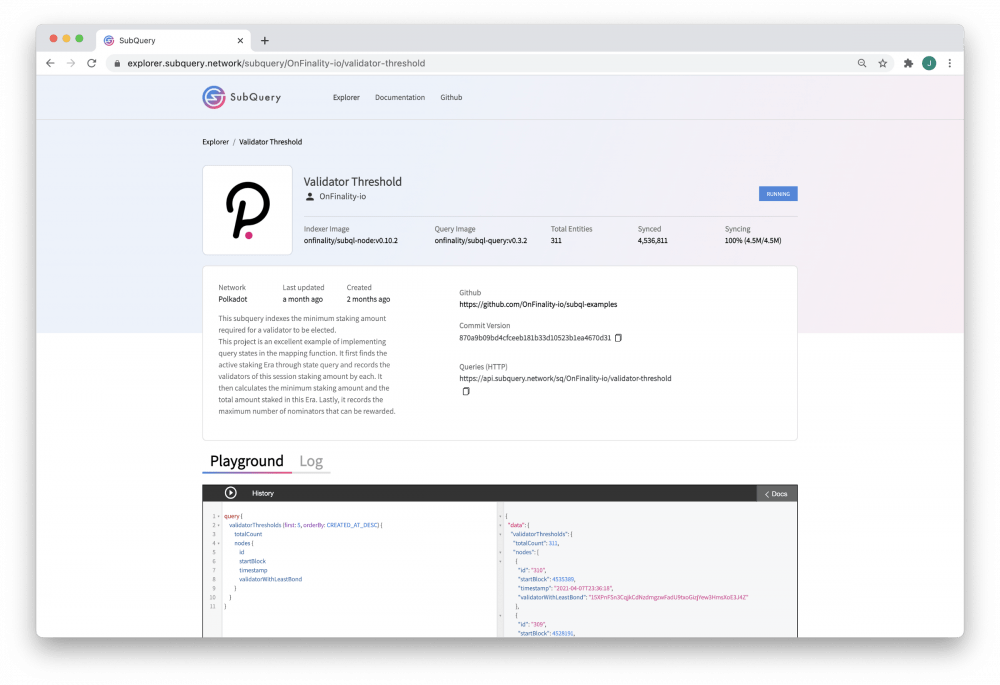This screenshot has height=685, width=1000.
Task: Click totalCount field in the query editor
Action: click(x=248, y=534)
